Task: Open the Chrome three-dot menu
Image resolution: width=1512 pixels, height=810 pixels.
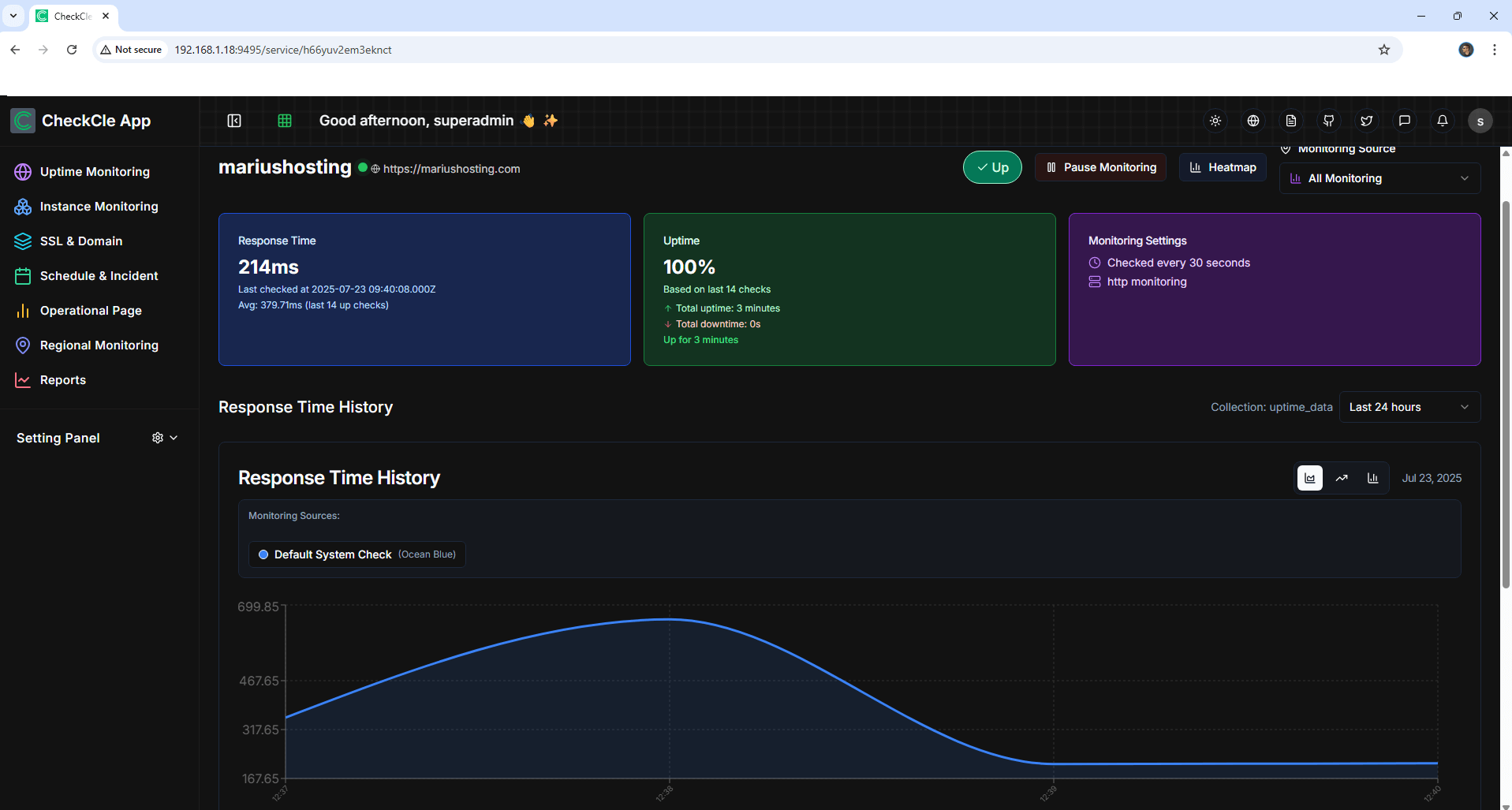Action: click(x=1495, y=50)
